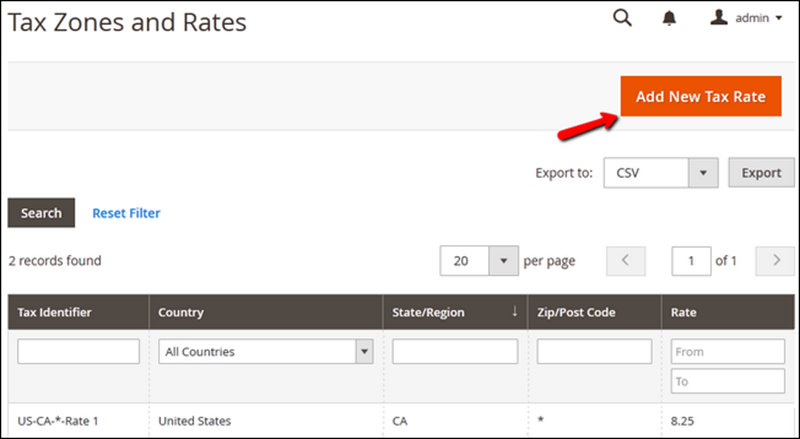Click the Rate From filter field
800x439 pixels.
727,352
